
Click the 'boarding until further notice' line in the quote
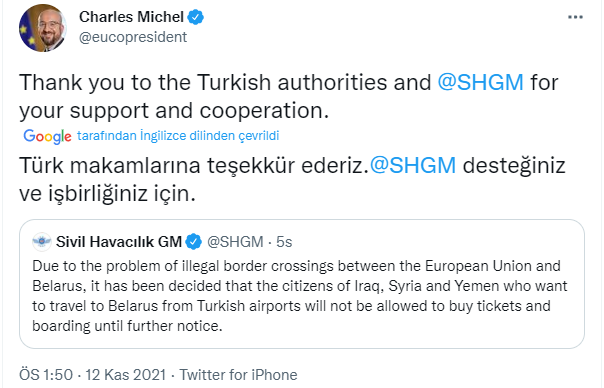tap(127, 326)
